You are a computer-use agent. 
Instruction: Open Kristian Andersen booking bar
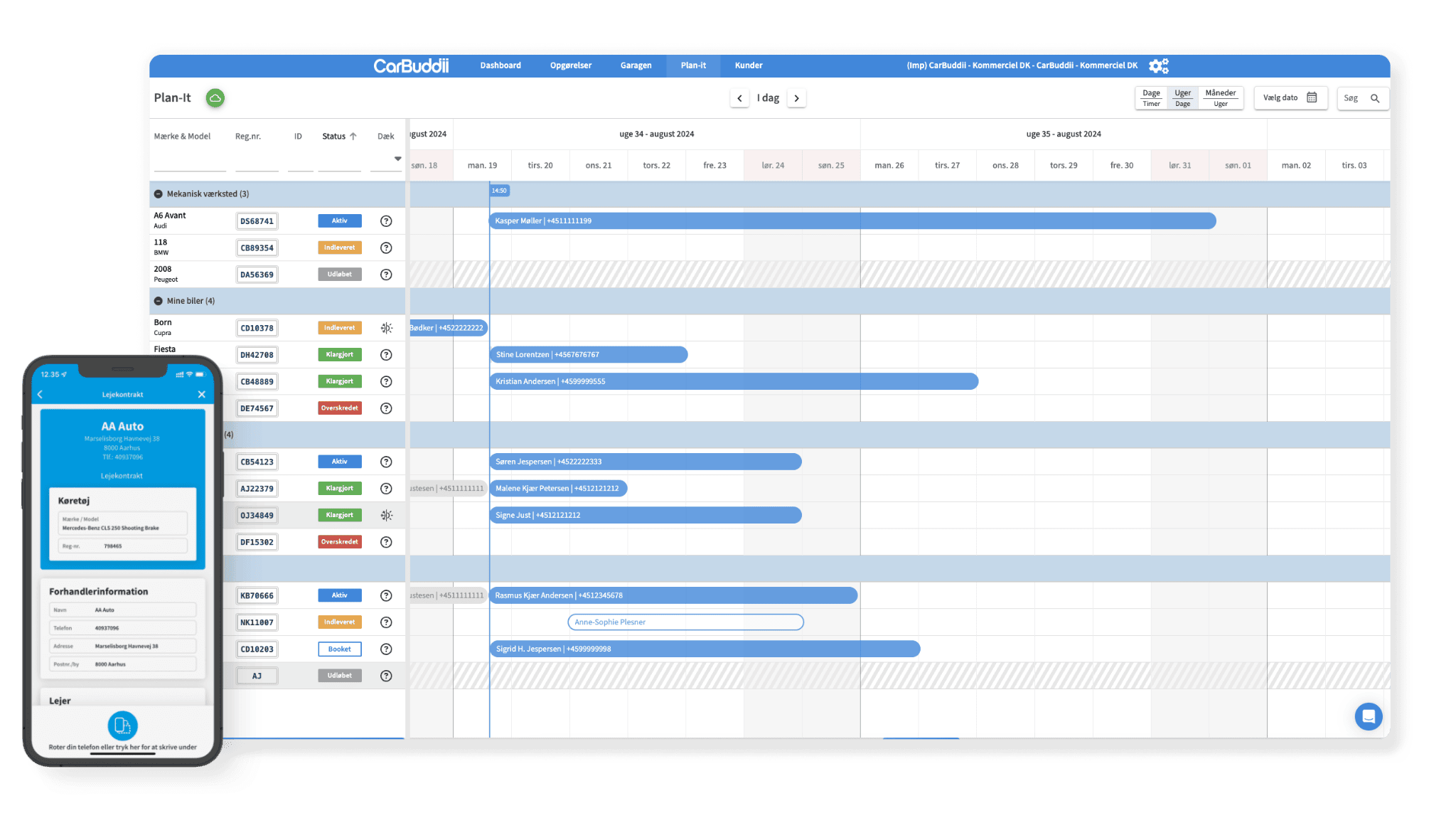pos(734,381)
